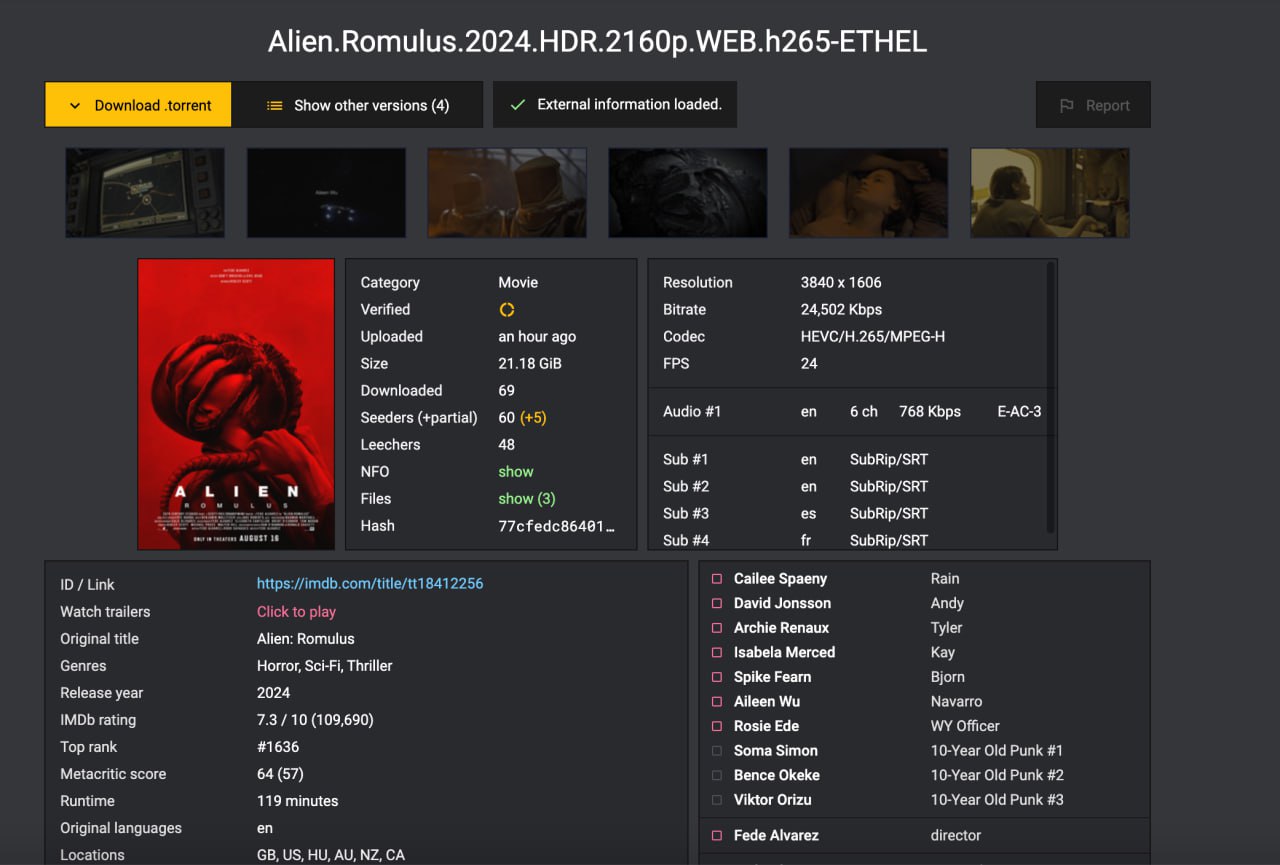Click cast name David Jonsson
The width and height of the screenshot is (1280, 865).
point(782,603)
